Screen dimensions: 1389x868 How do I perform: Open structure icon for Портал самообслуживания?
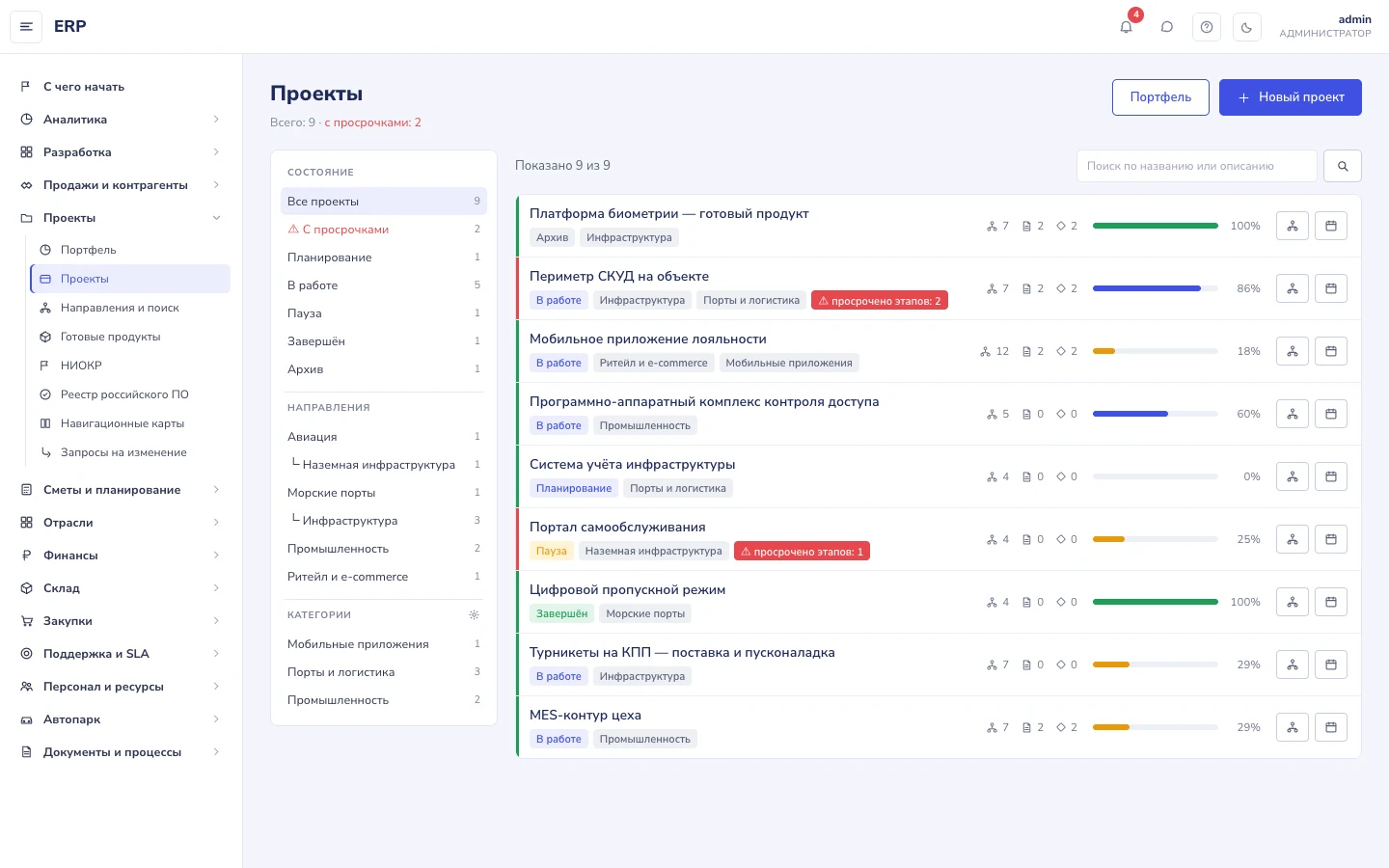pyautogui.click(x=1293, y=539)
